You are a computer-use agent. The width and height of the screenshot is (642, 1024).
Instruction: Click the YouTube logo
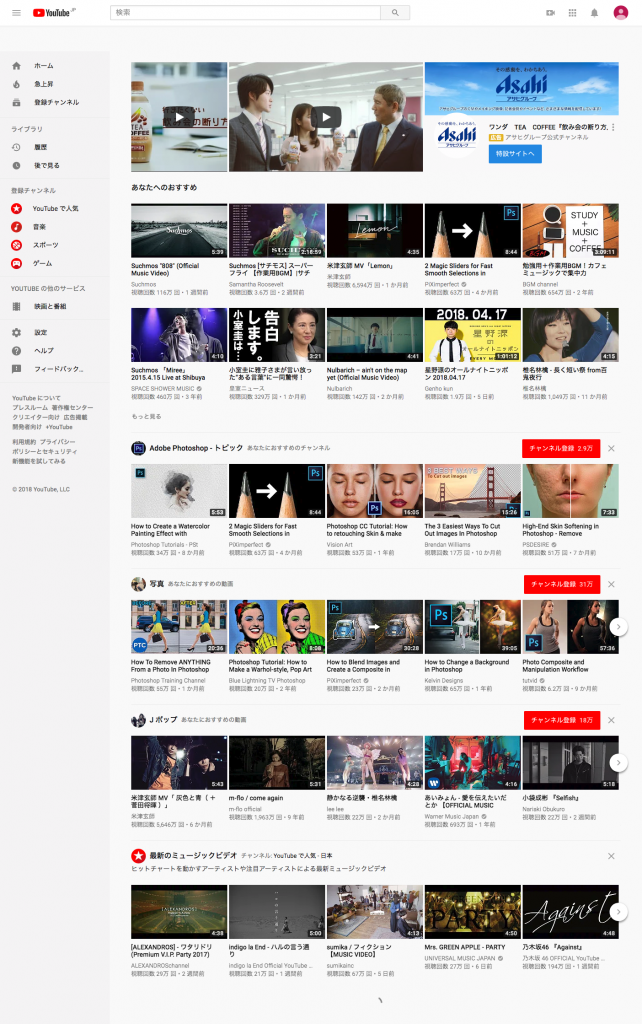pos(52,13)
